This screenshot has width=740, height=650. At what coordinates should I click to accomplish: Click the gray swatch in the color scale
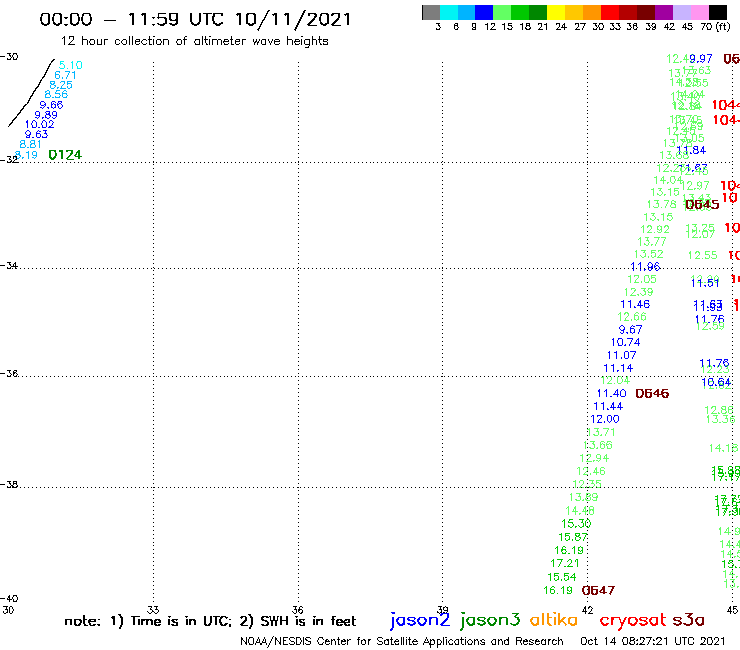[431, 12]
